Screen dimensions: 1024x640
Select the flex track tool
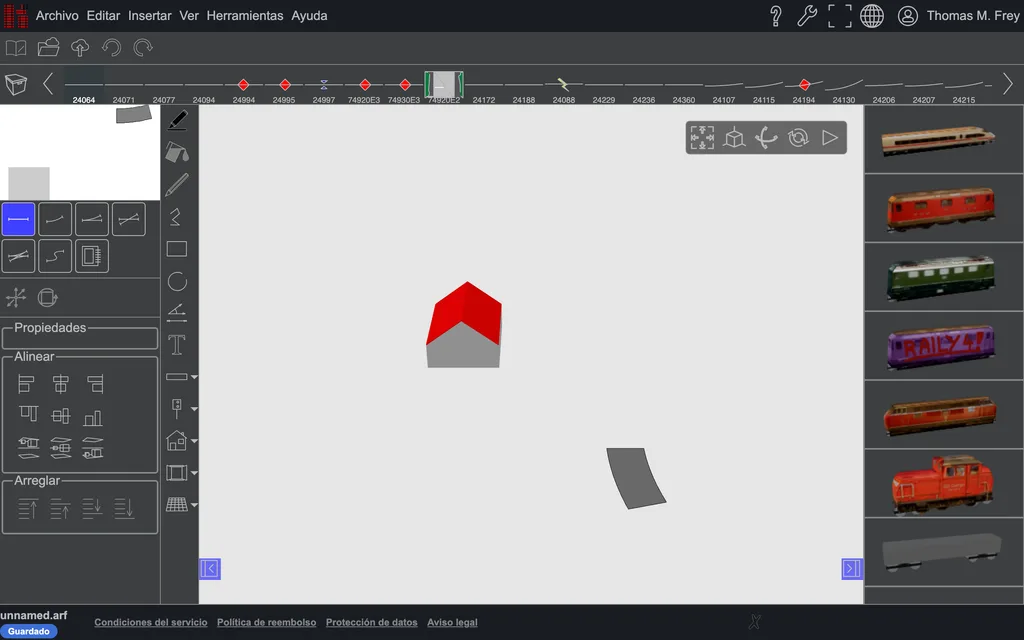(55, 256)
